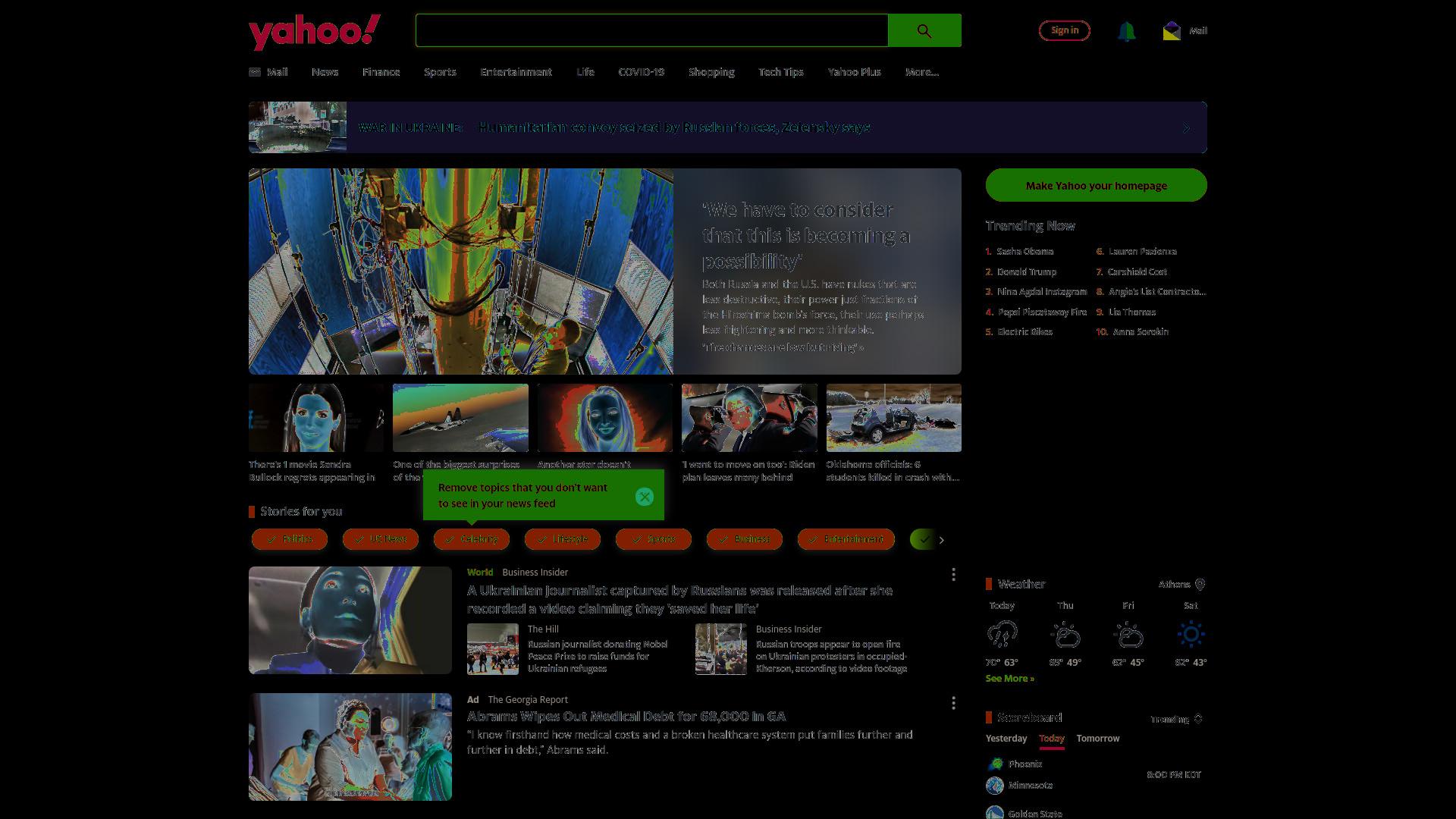
Task: Click Make Yahoo your homepage button
Action: tap(1097, 185)
